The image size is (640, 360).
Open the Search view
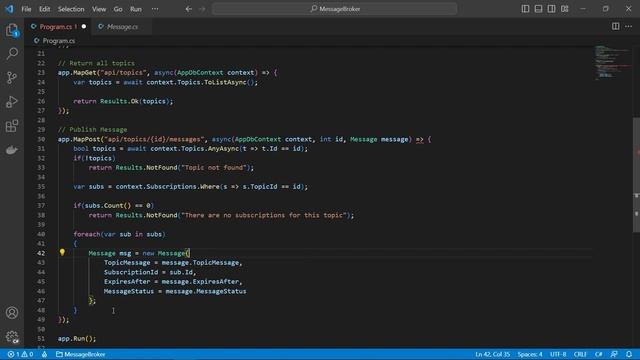(12, 53)
